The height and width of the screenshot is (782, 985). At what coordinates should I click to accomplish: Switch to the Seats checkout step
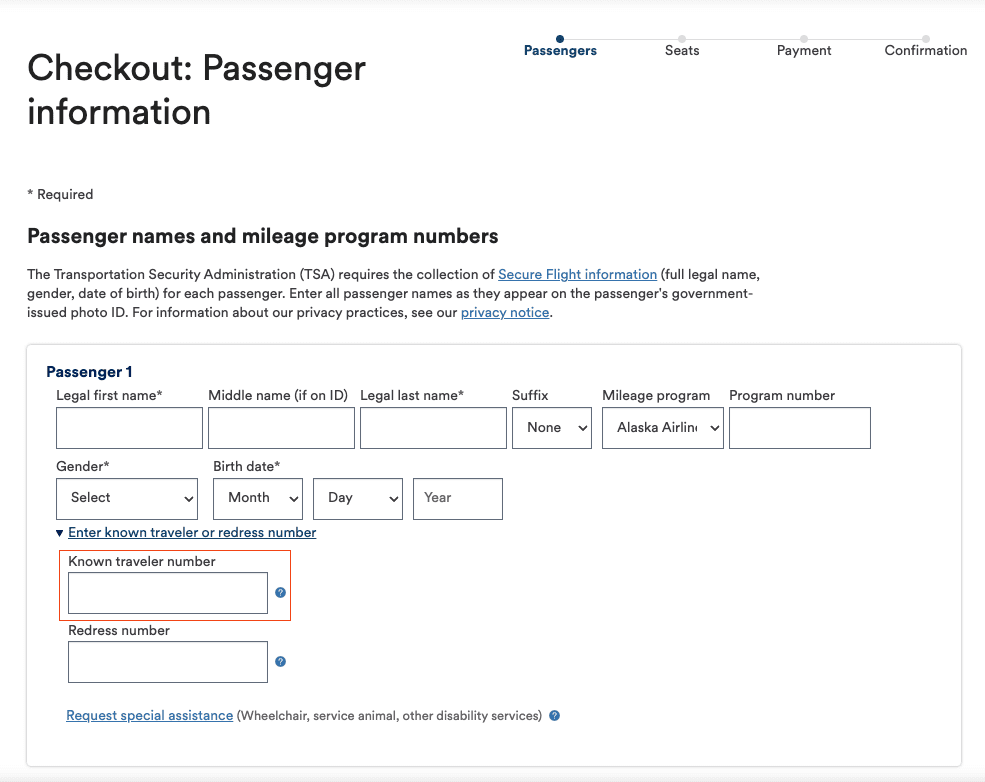tap(682, 50)
